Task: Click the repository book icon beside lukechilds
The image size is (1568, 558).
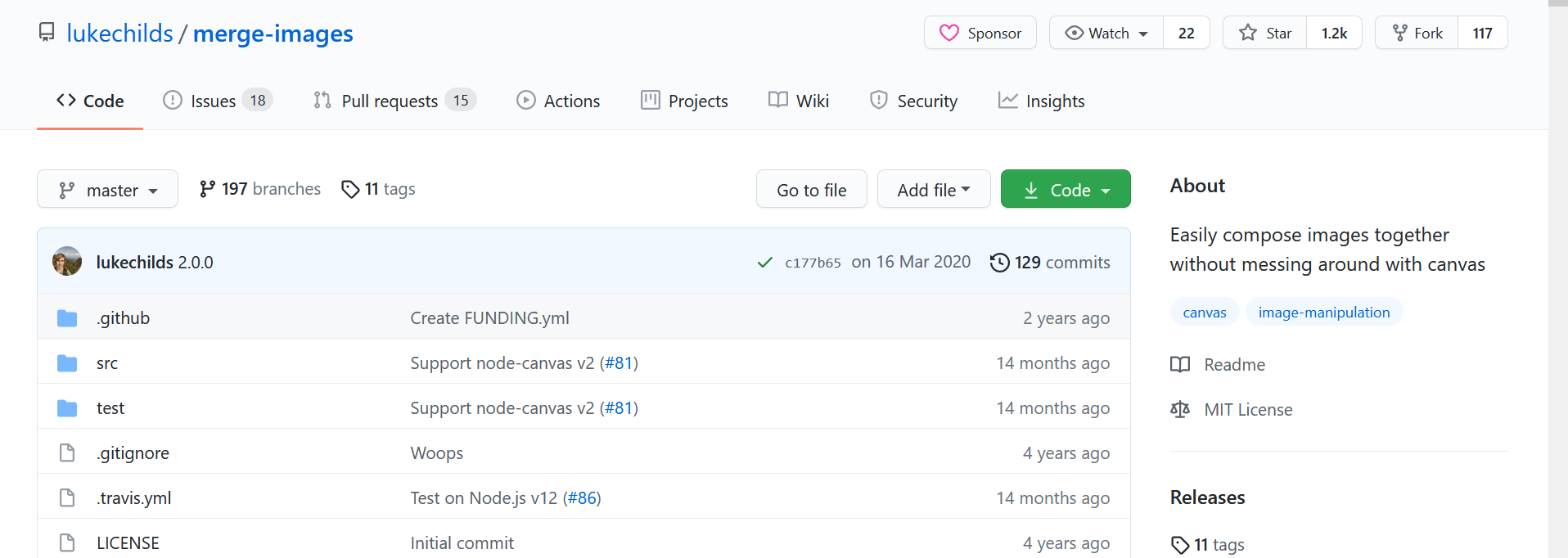Action: pyautogui.click(x=47, y=33)
